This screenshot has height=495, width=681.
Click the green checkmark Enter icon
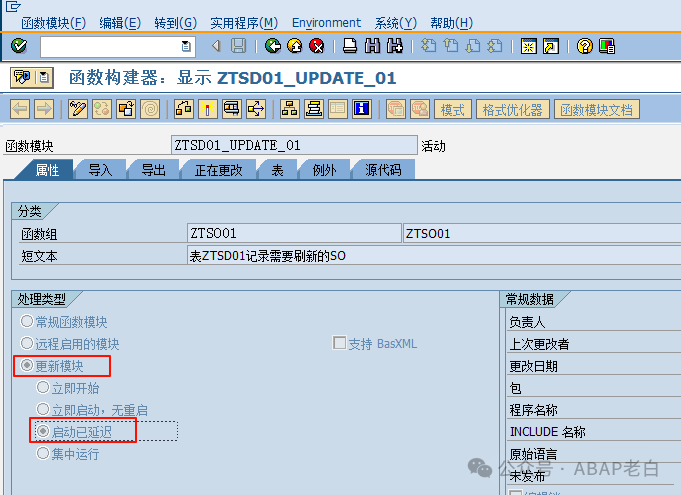coord(19,46)
